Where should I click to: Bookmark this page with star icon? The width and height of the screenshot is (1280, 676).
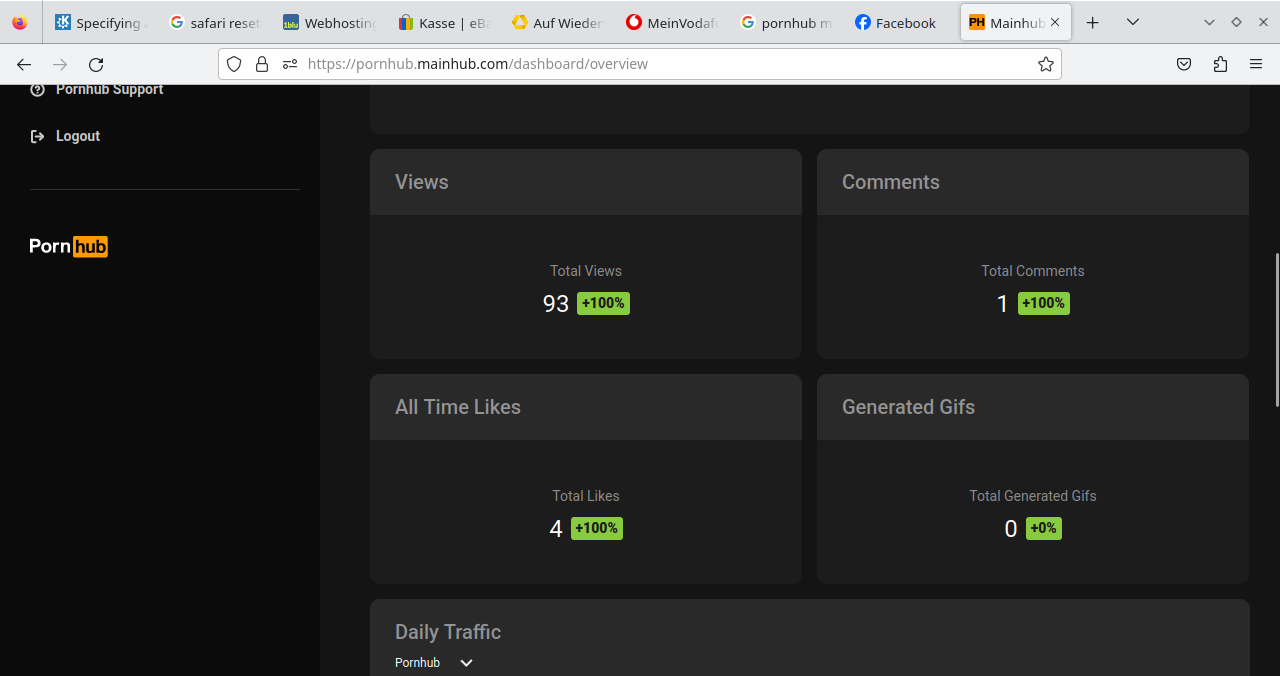click(x=1046, y=64)
